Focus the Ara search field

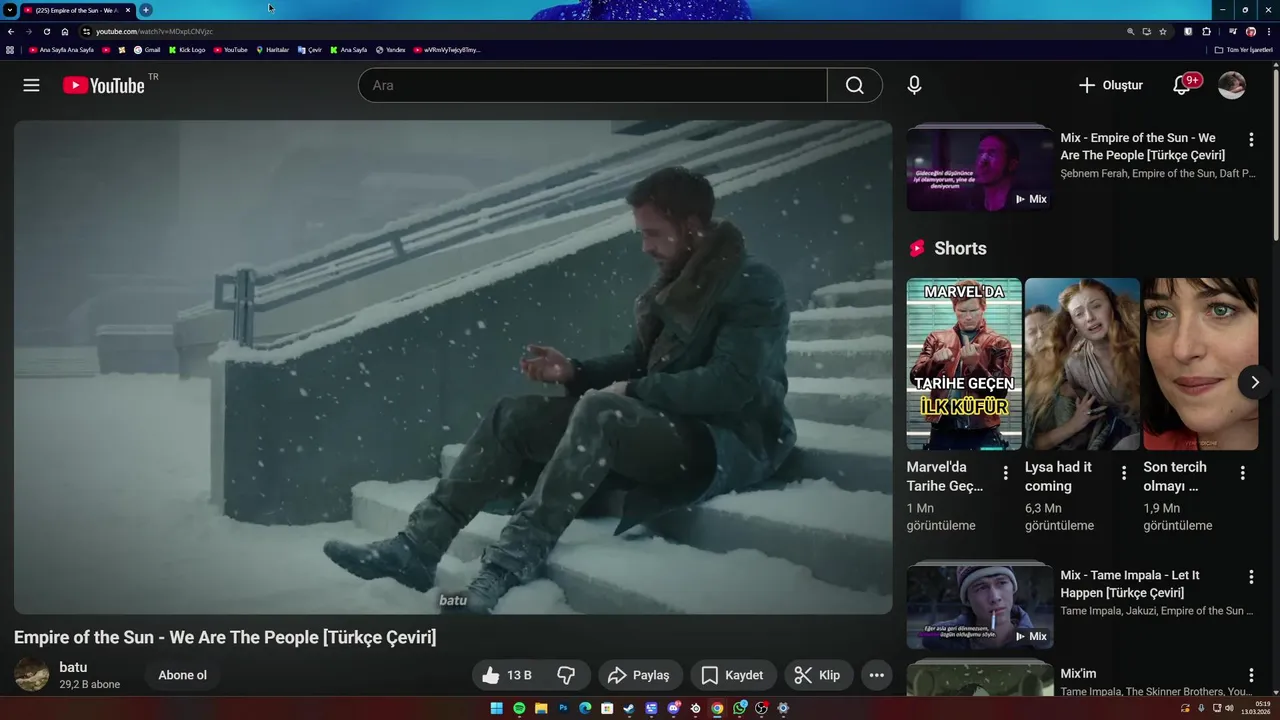point(593,85)
